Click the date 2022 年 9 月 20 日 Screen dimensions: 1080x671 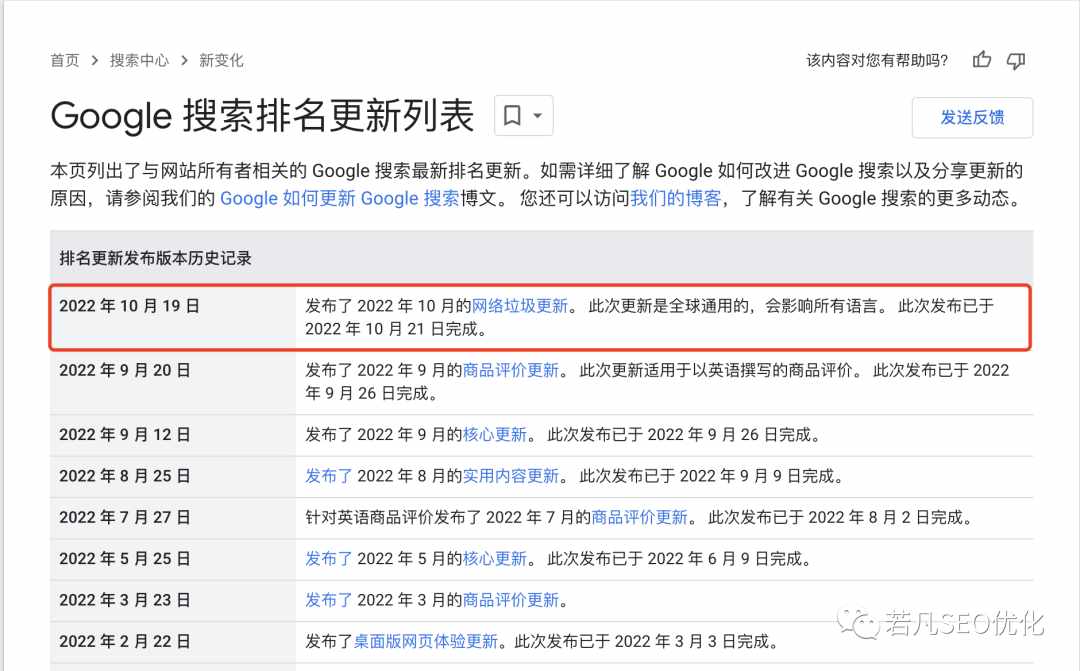(x=125, y=371)
